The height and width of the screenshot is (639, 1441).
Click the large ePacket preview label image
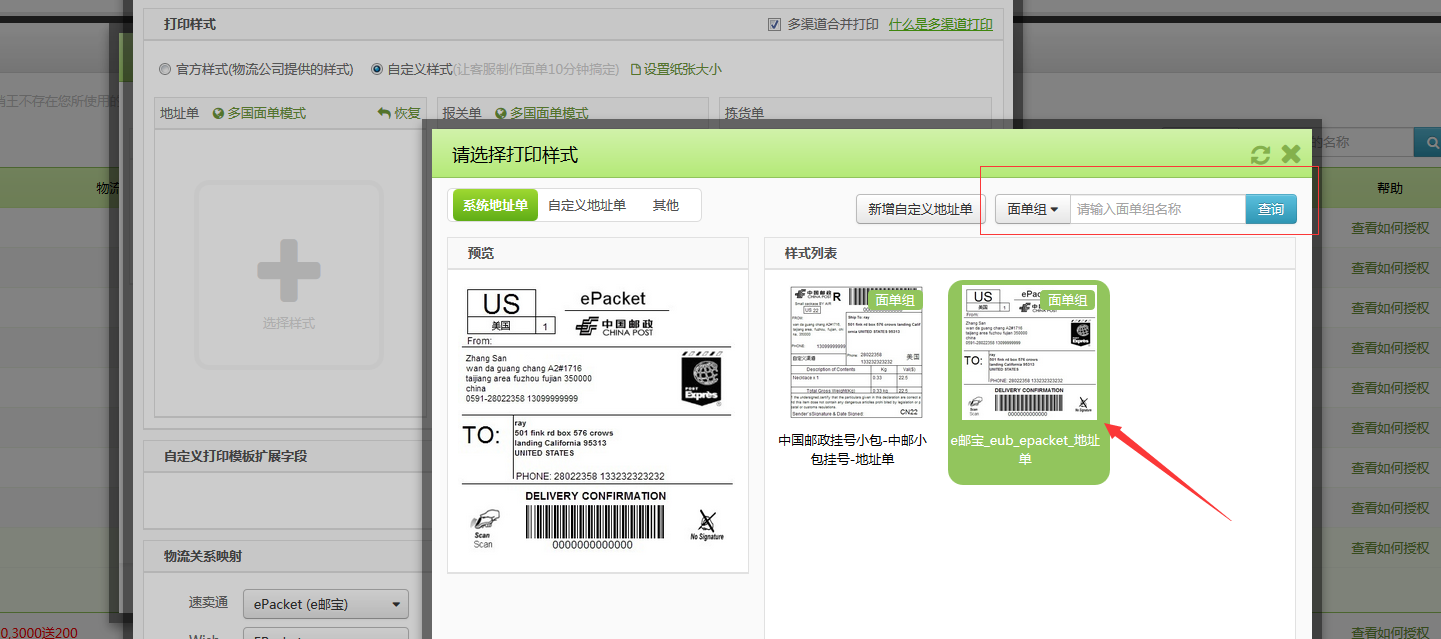[x=598, y=418]
